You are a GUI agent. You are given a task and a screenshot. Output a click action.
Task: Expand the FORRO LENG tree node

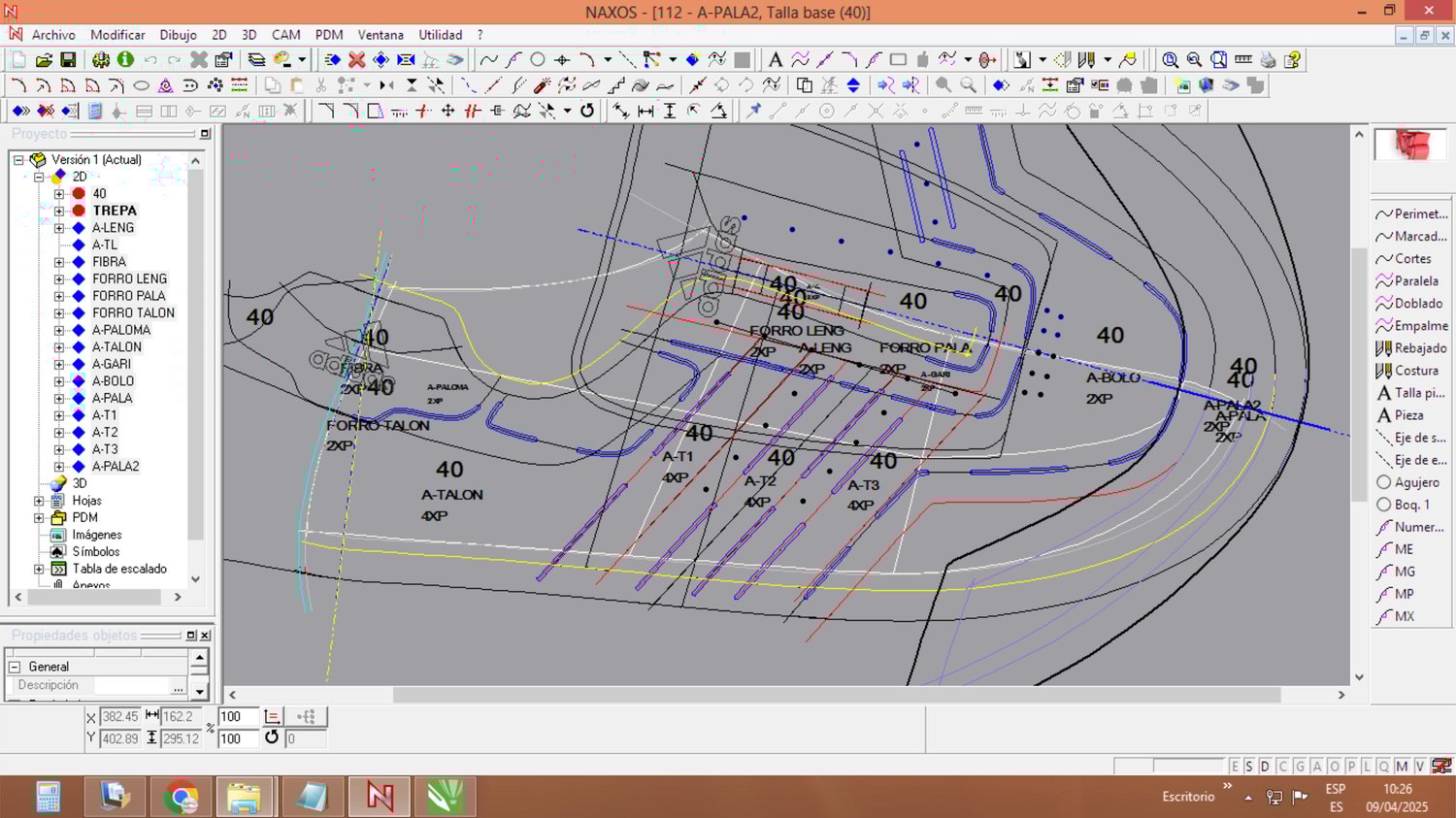pos(59,279)
